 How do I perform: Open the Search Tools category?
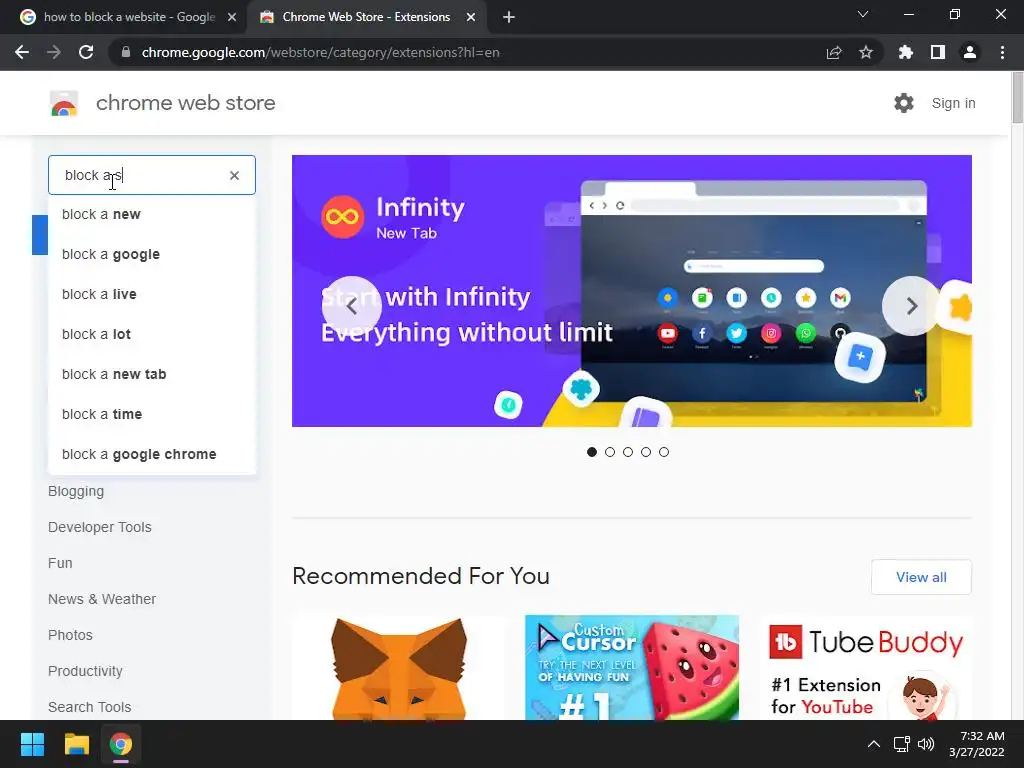point(89,707)
